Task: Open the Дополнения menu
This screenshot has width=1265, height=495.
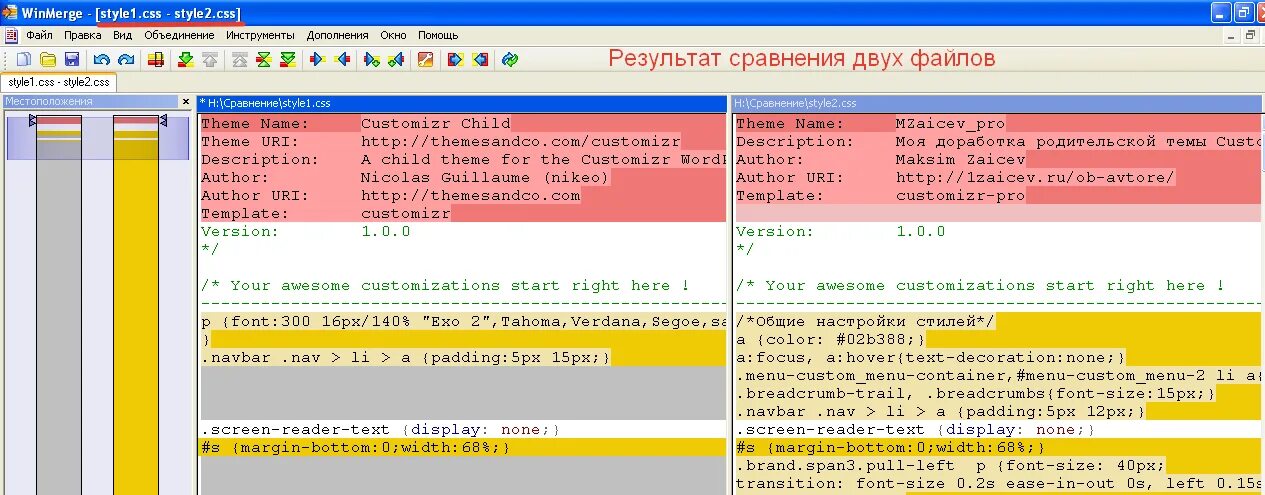Action: pos(338,35)
